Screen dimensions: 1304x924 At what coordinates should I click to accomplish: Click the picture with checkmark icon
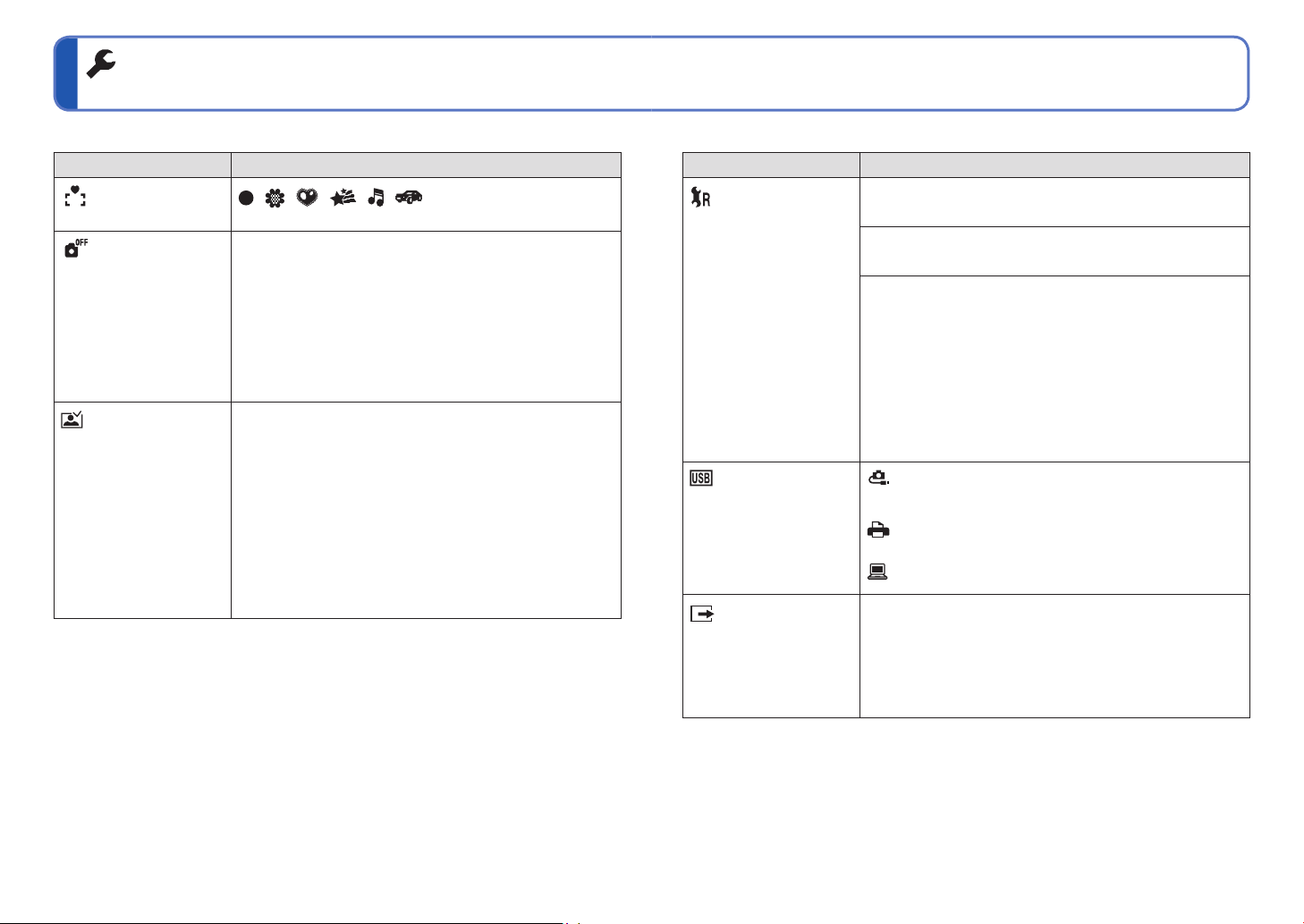(72, 419)
